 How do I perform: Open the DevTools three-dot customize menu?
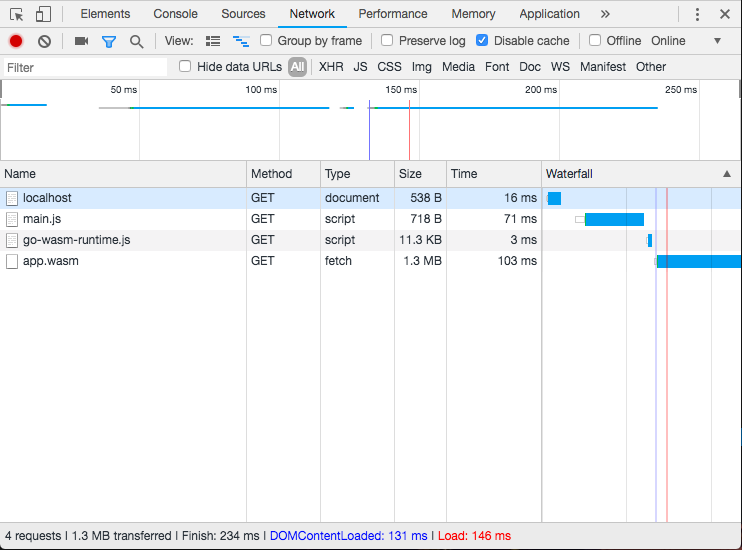(697, 14)
